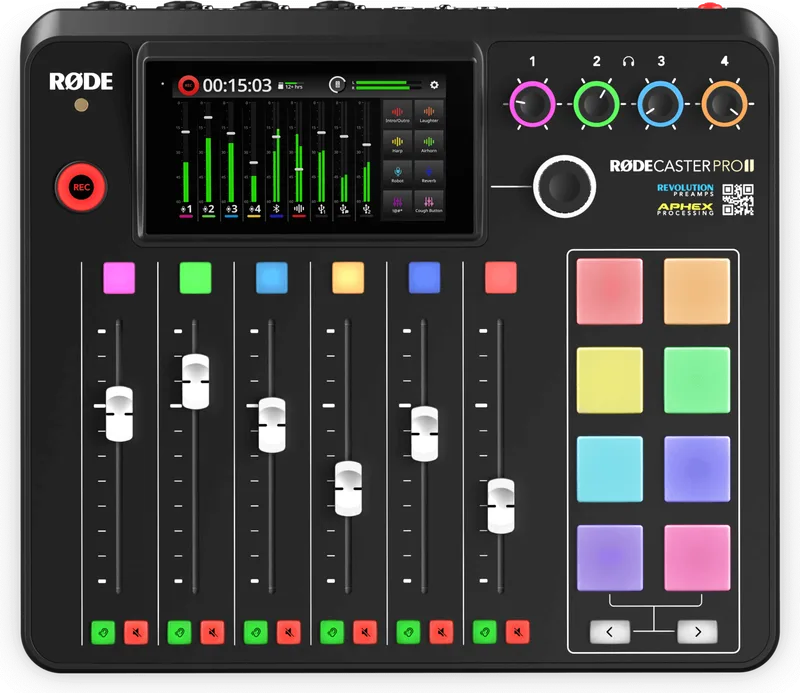The image size is (800, 693).
Task: Trigger the yellow smart pad
Action: click(x=610, y=380)
